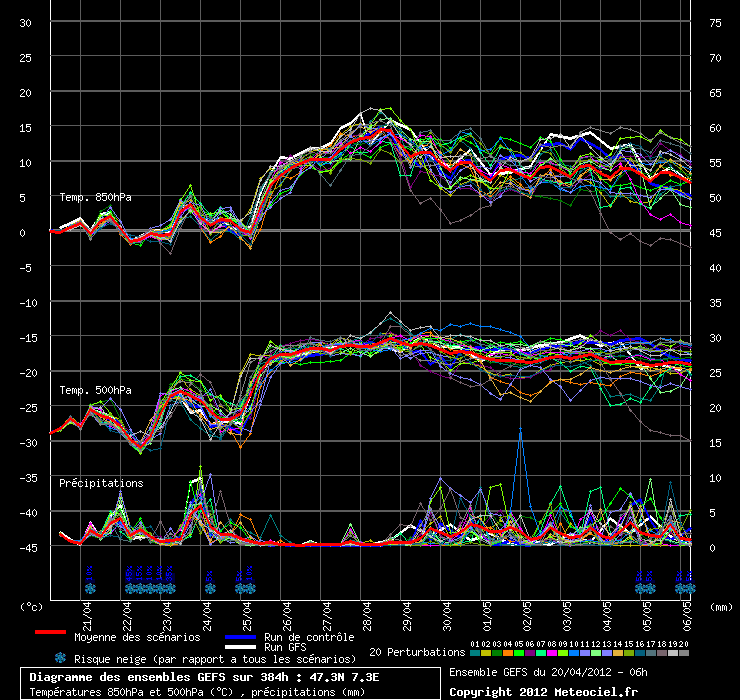The width and height of the screenshot is (740, 700).
Task: Click the 06/05 date on the x-axis
Action: [687, 609]
